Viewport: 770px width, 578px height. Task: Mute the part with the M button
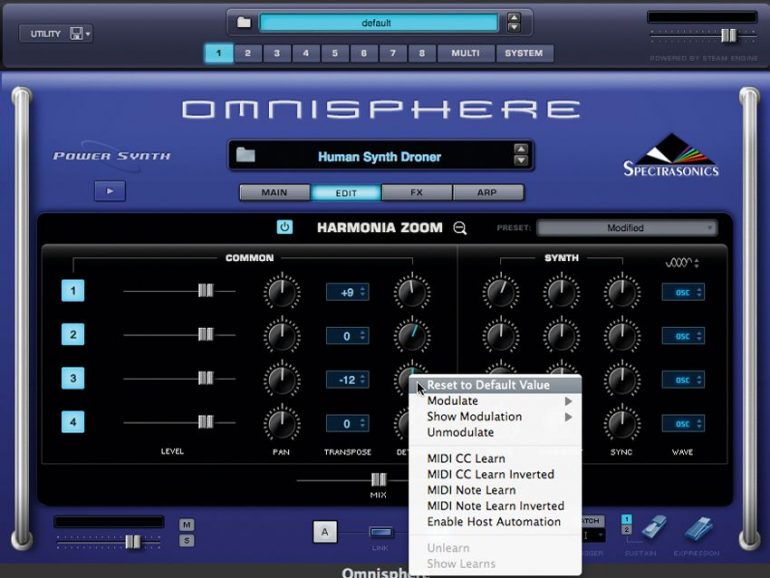click(187, 524)
